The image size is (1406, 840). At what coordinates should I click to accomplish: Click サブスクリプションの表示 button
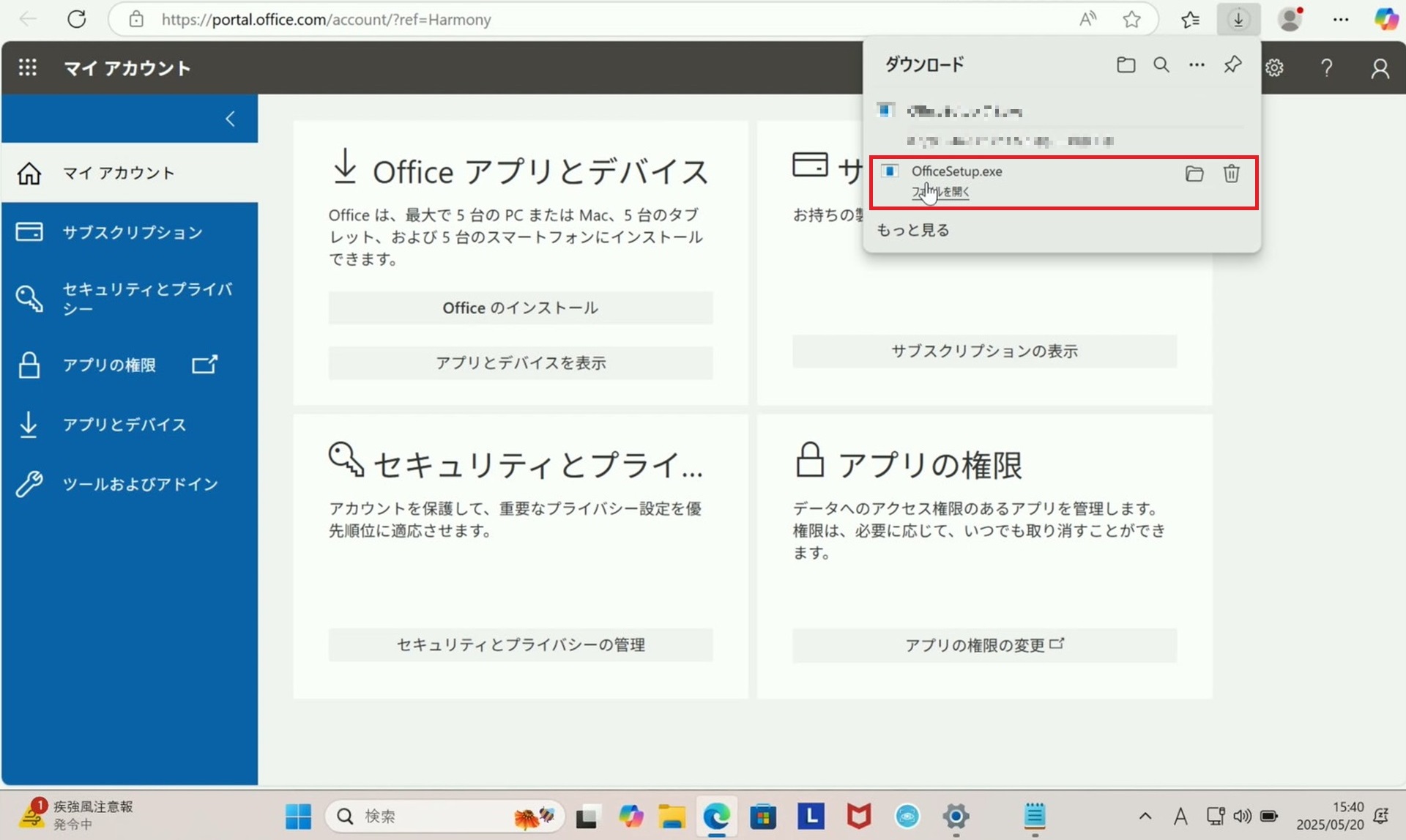pyautogui.click(x=984, y=351)
